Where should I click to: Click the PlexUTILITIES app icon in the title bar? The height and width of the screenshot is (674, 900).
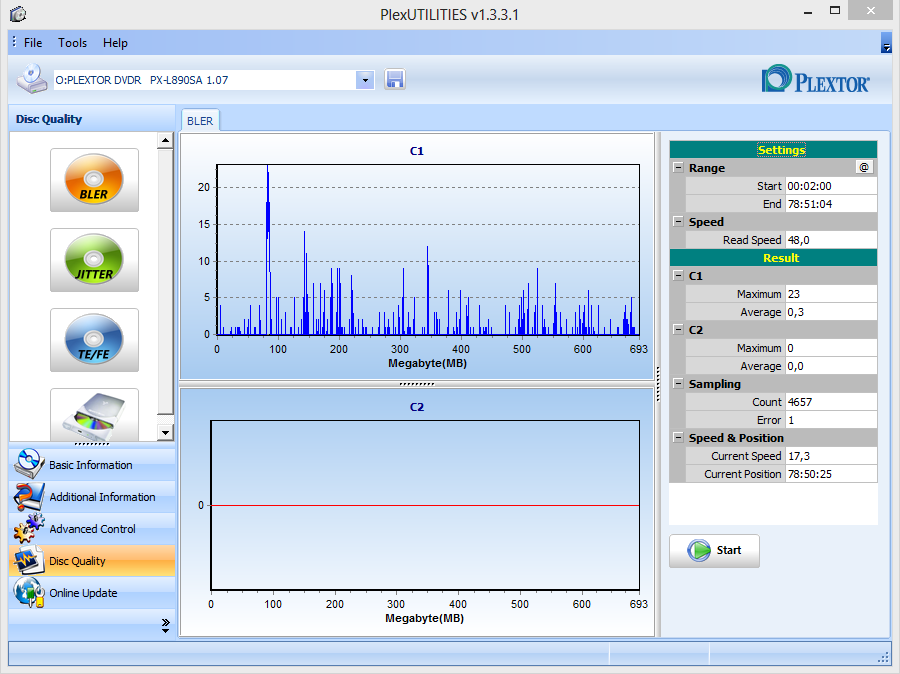pyautogui.click(x=18, y=14)
